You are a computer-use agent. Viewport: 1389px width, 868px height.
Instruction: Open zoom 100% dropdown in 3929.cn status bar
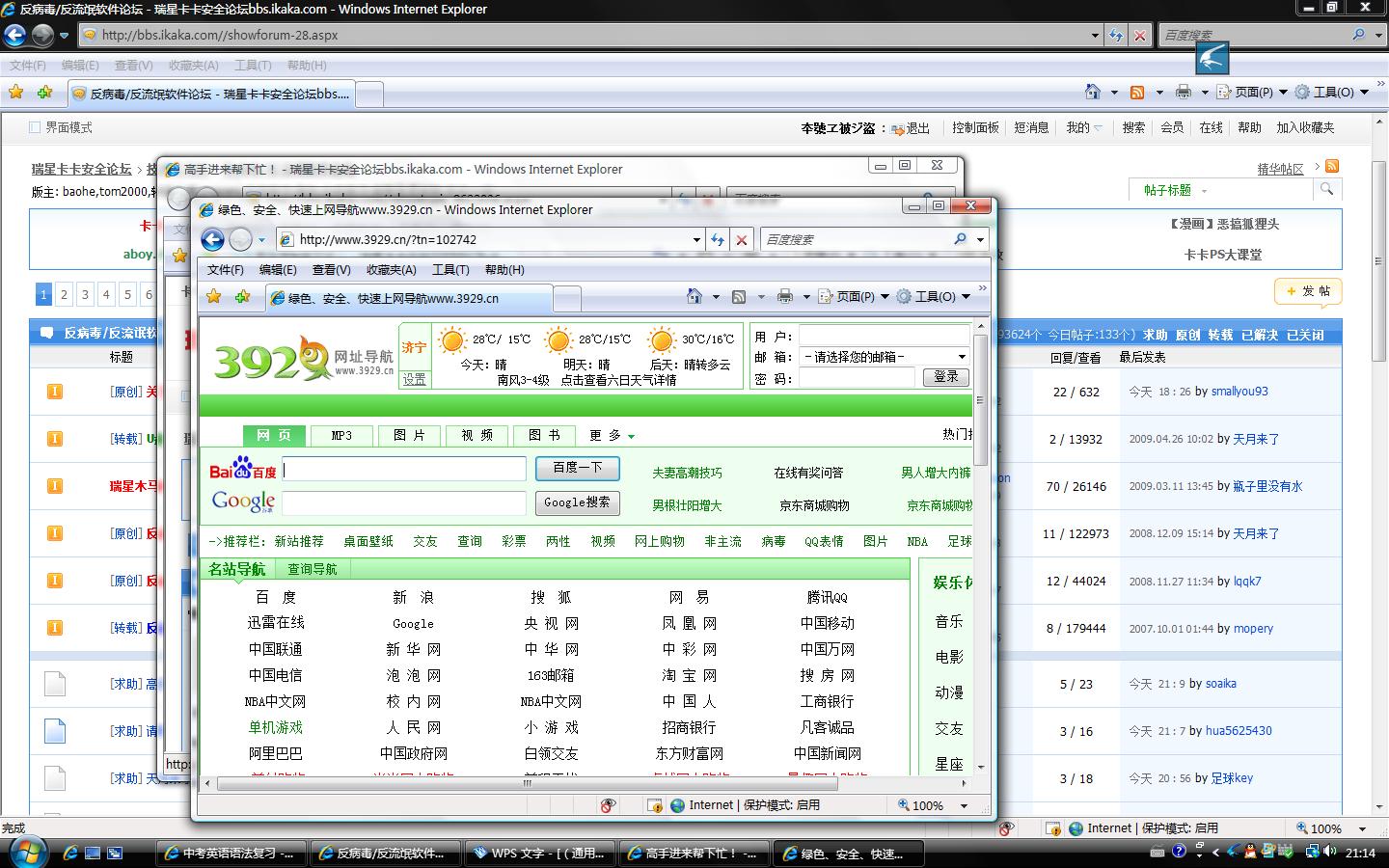[963, 805]
